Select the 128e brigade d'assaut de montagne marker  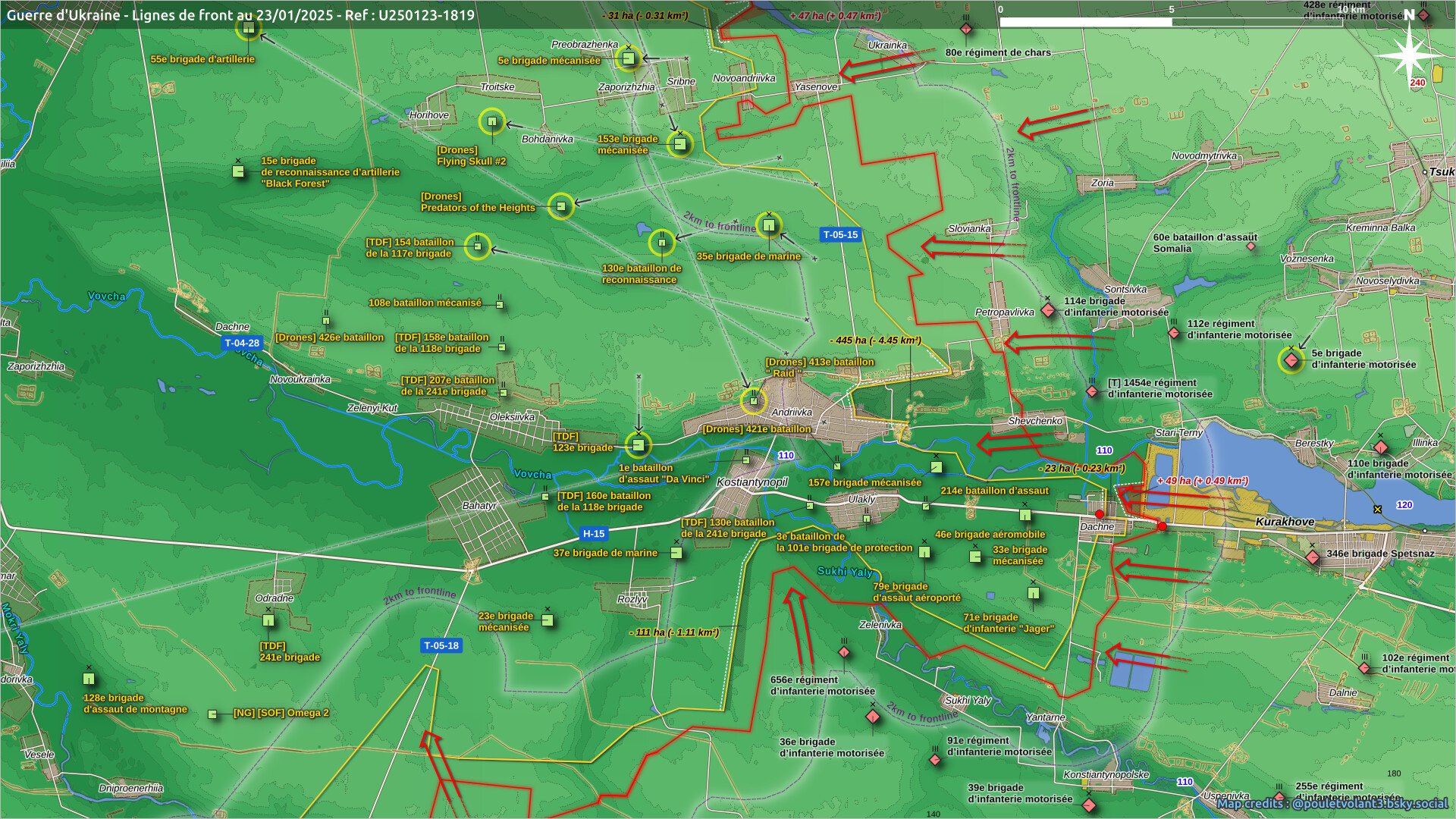click(89, 678)
